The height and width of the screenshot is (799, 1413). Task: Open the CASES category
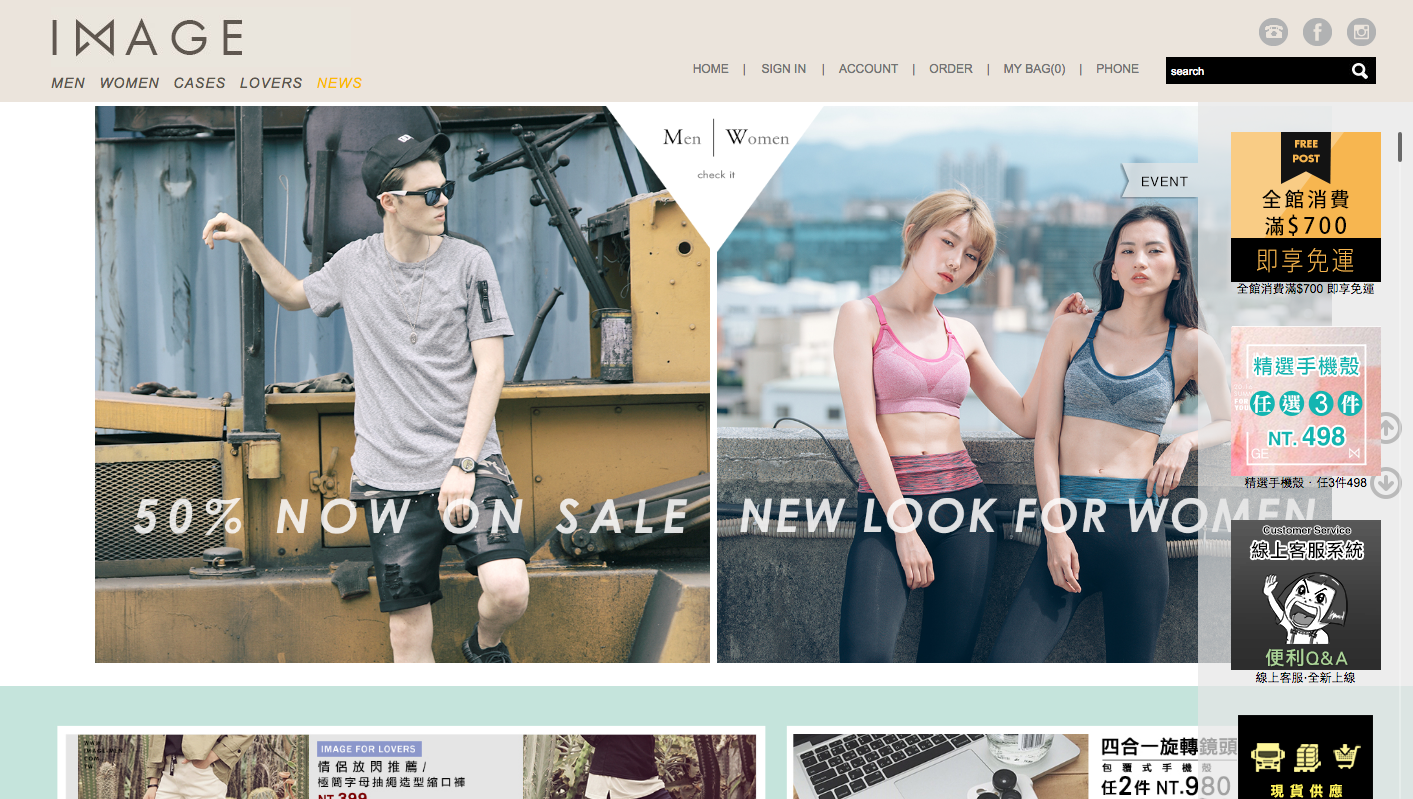pos(199,83)
